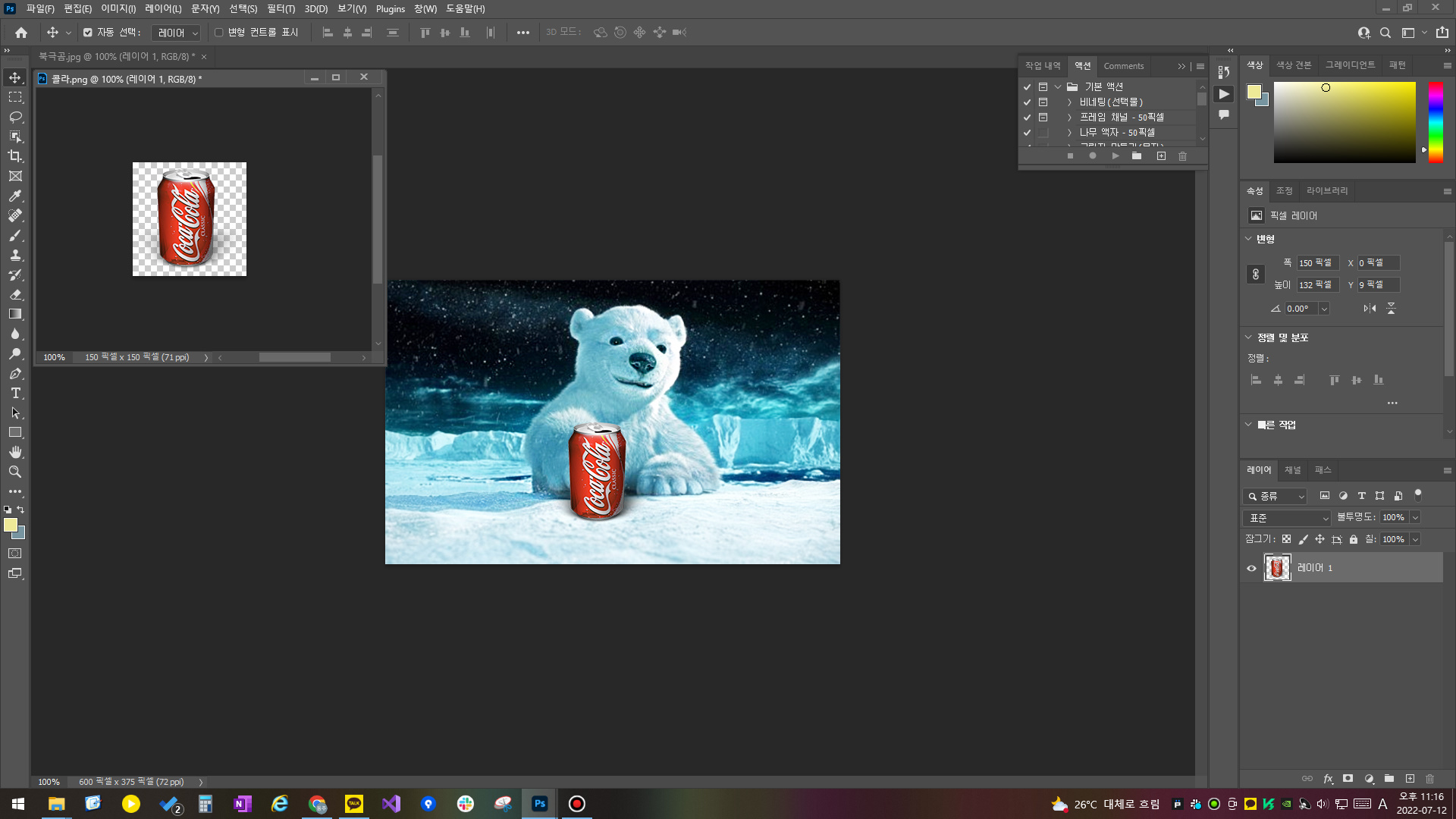Select the Frame tool
1456x819 pixels.
15,177
